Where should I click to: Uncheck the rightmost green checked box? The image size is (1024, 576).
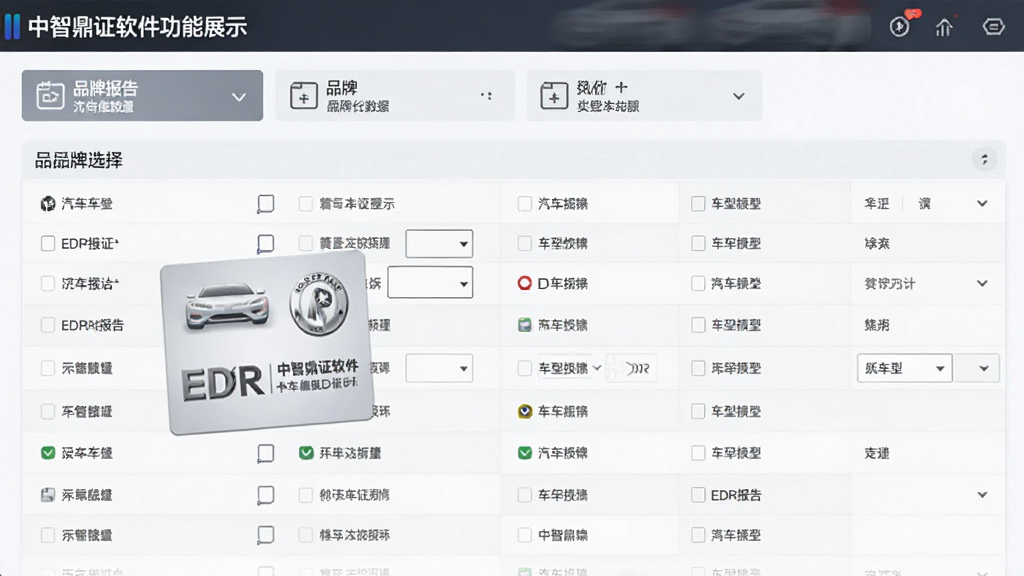click(x=524, y=453)
